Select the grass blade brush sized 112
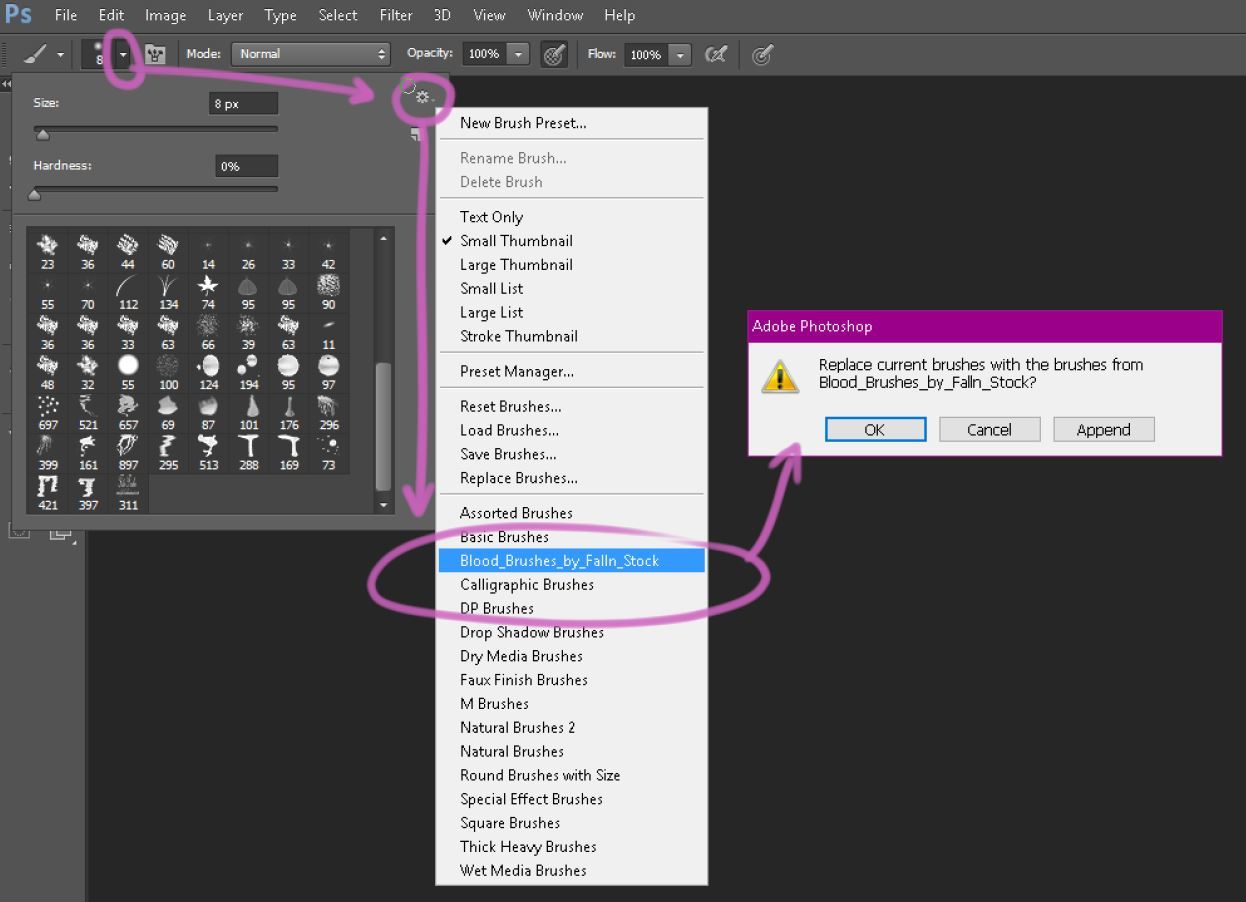Viewport: 1246px width, 902px height. [x=128, y=291]
